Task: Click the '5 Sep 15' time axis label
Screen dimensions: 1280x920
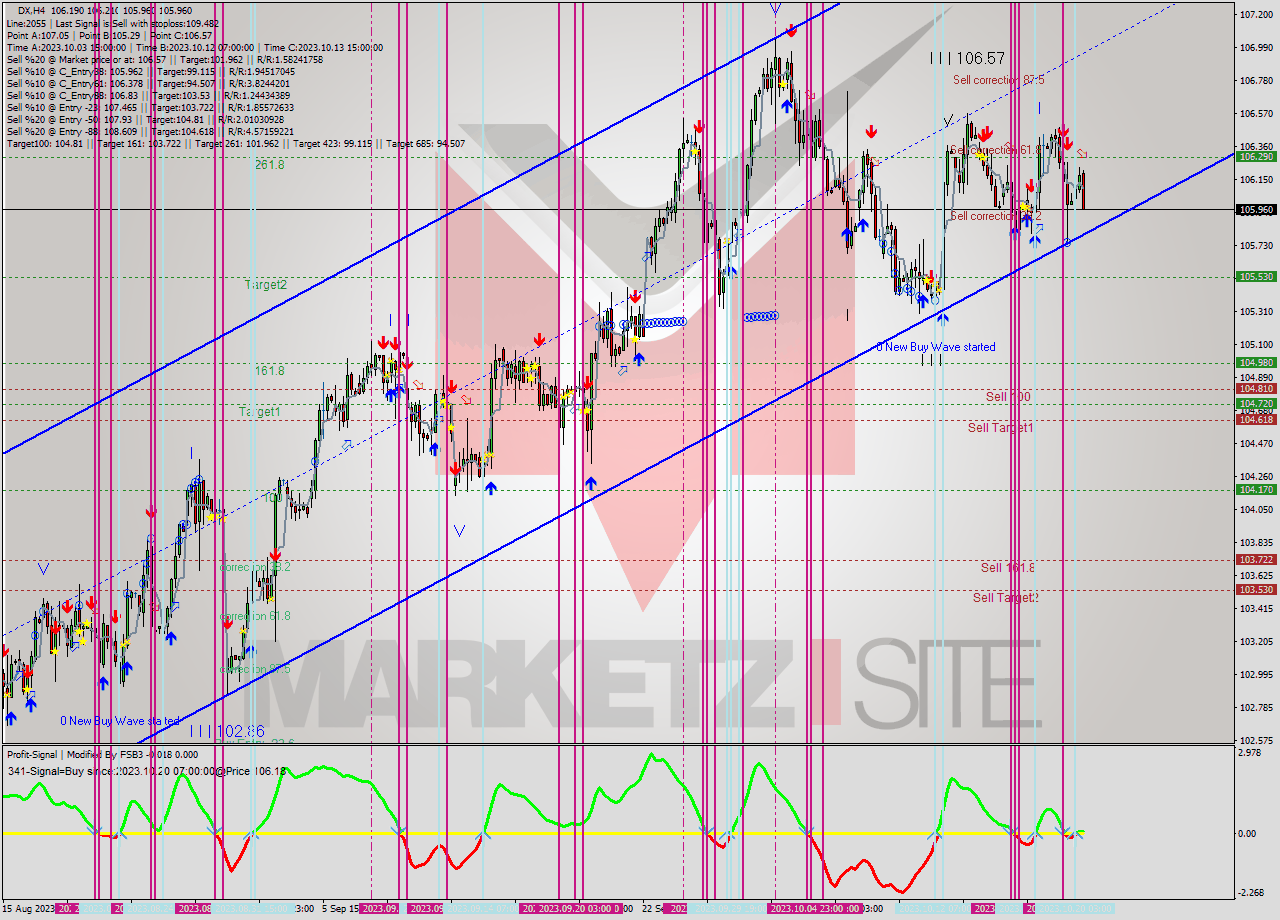Action: [340, 909]
